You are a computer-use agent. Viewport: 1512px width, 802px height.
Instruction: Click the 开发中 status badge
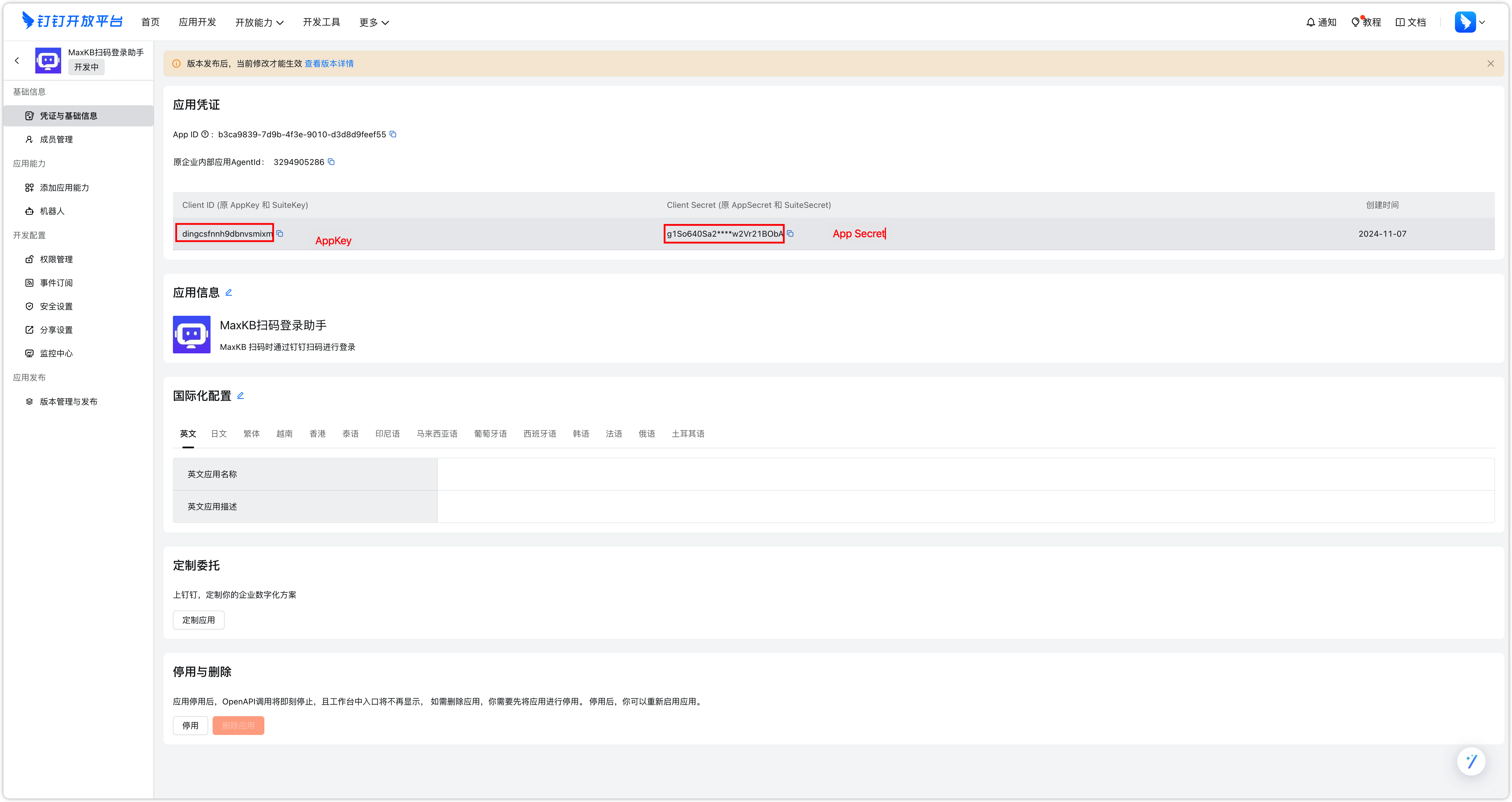86,67
